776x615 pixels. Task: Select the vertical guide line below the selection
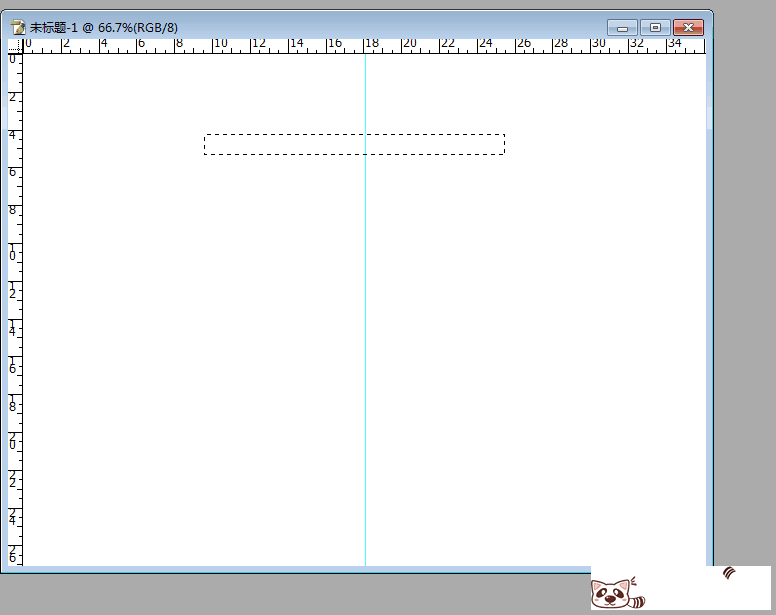pyautogui.click(x=365, y=350)
